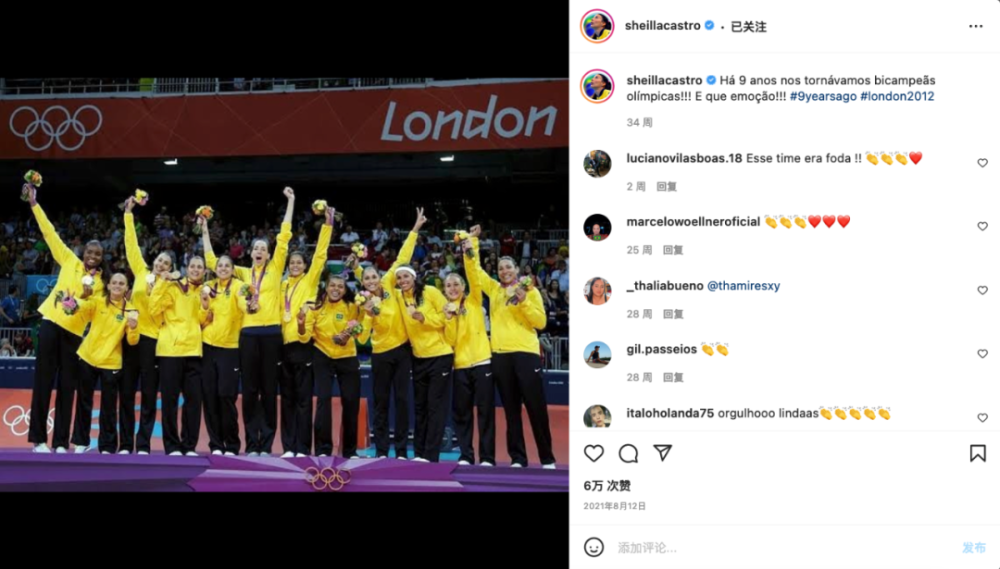This screenshot has width=1000, height=569.
Task: Open the emoji picker smiley icon
Action: tap(594, 547)
